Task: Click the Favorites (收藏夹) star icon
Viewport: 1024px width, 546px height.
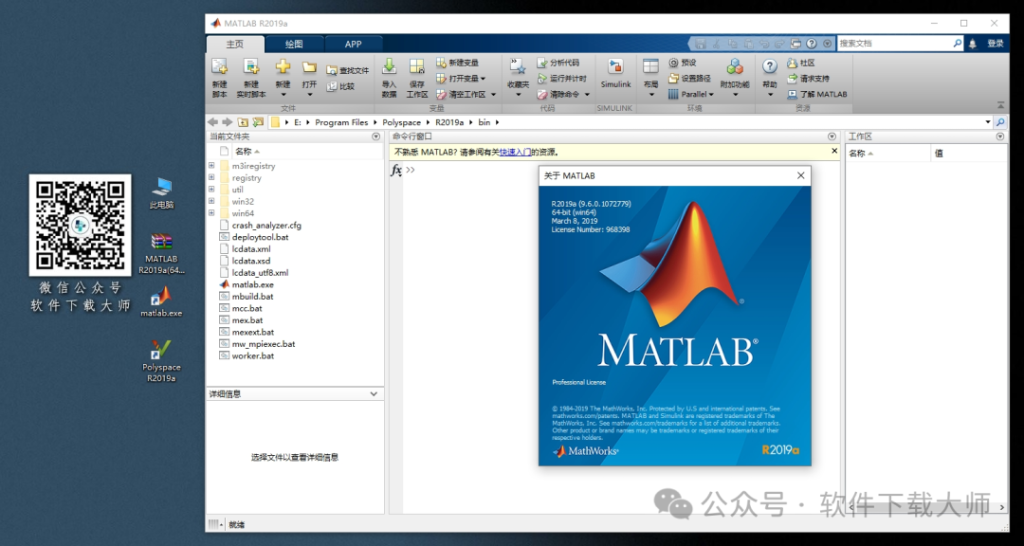Action: click(518, 66)
